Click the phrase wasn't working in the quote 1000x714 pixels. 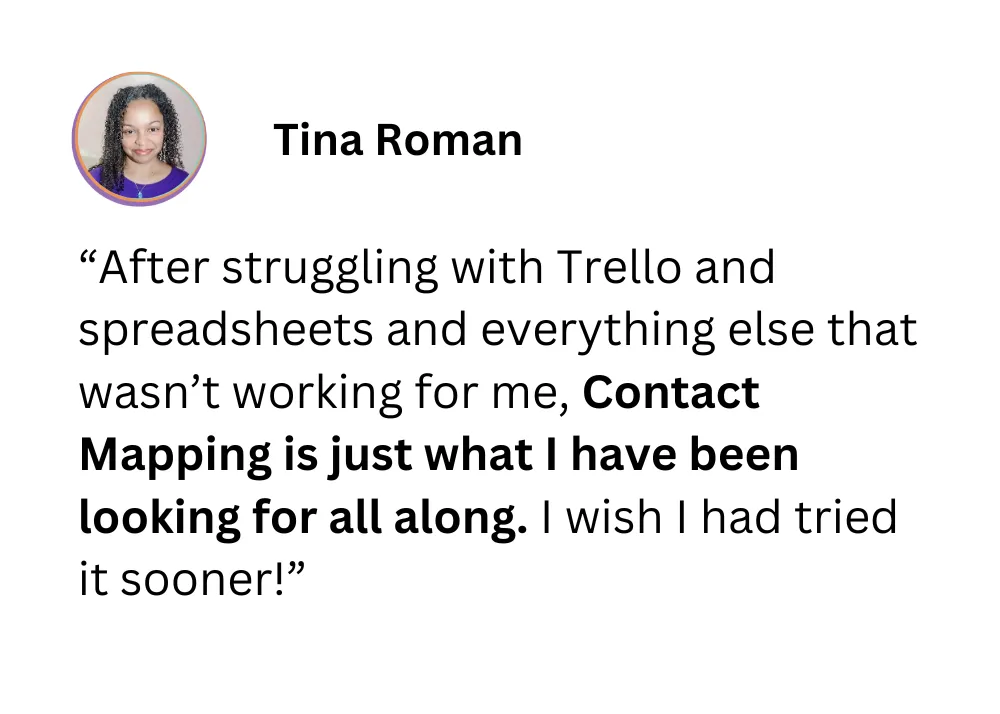(241, 393)
